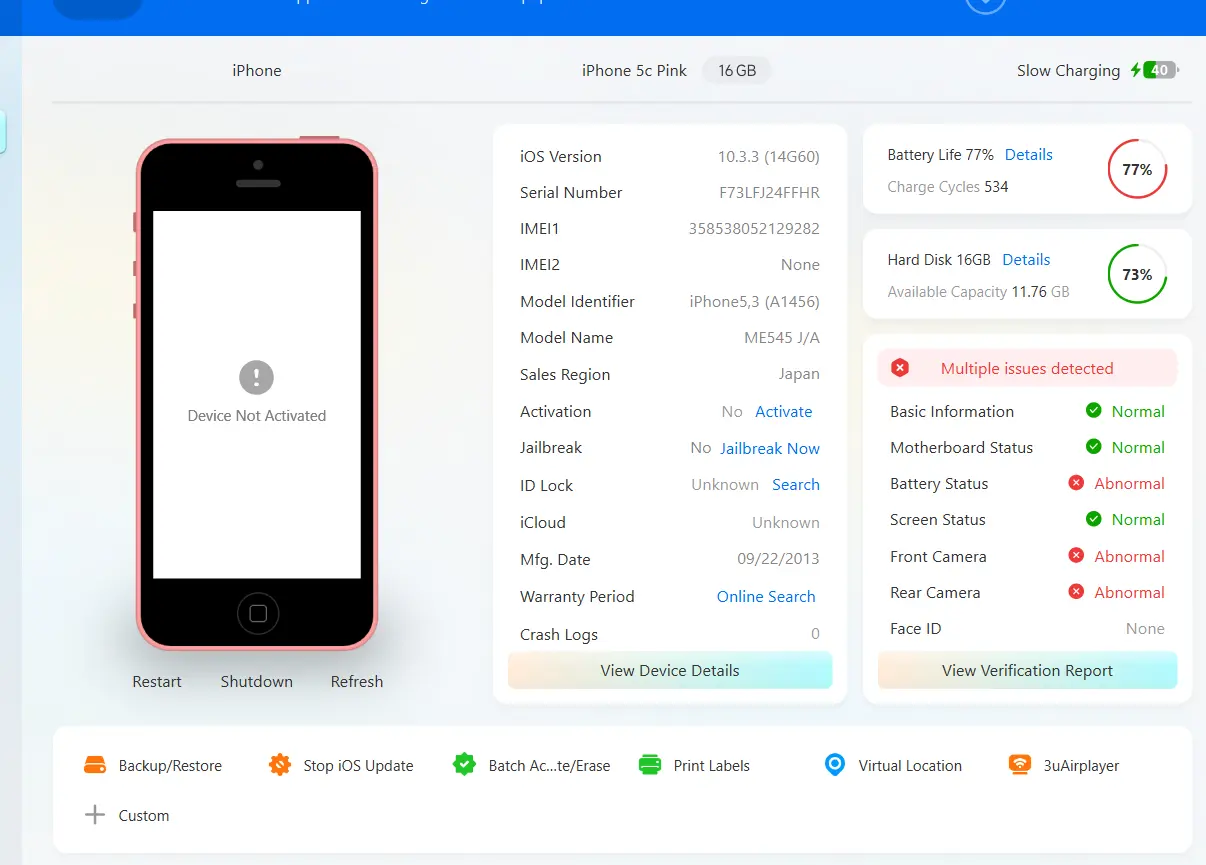The image size is (1206, 865).
Task: Click Front Camera abnormal red icon
Action: tap(1076, 556)
